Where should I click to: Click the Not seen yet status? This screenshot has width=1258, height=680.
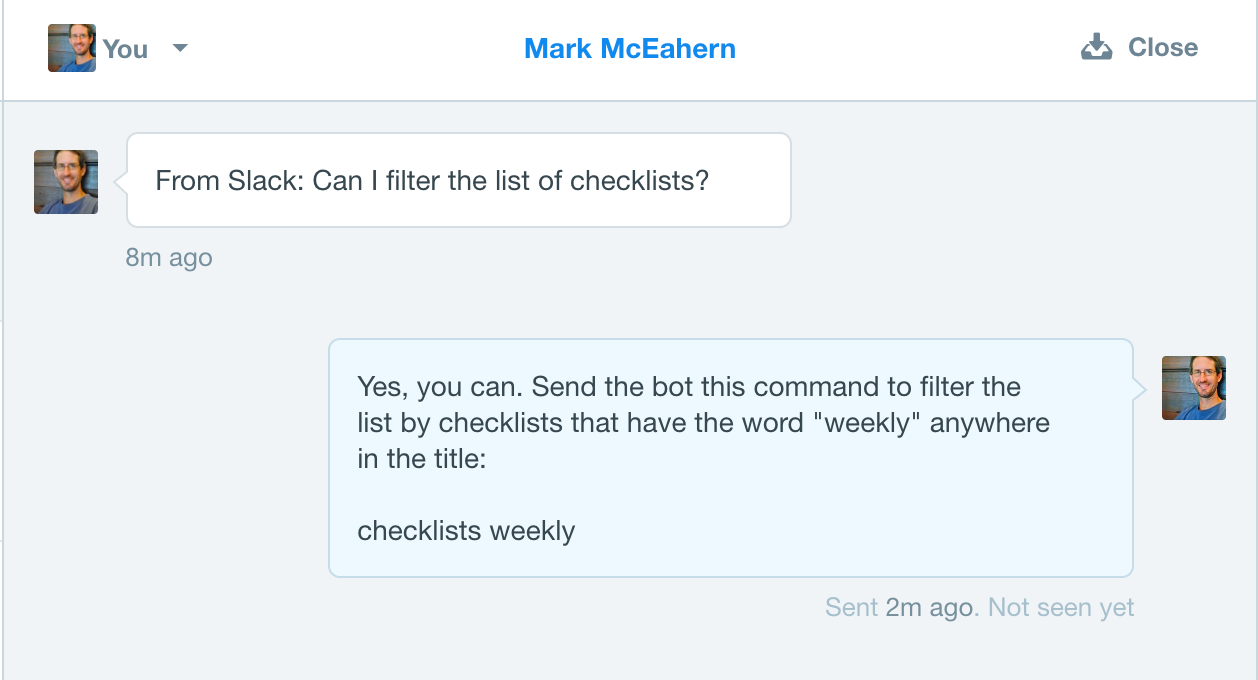[x=1061, y=607]
